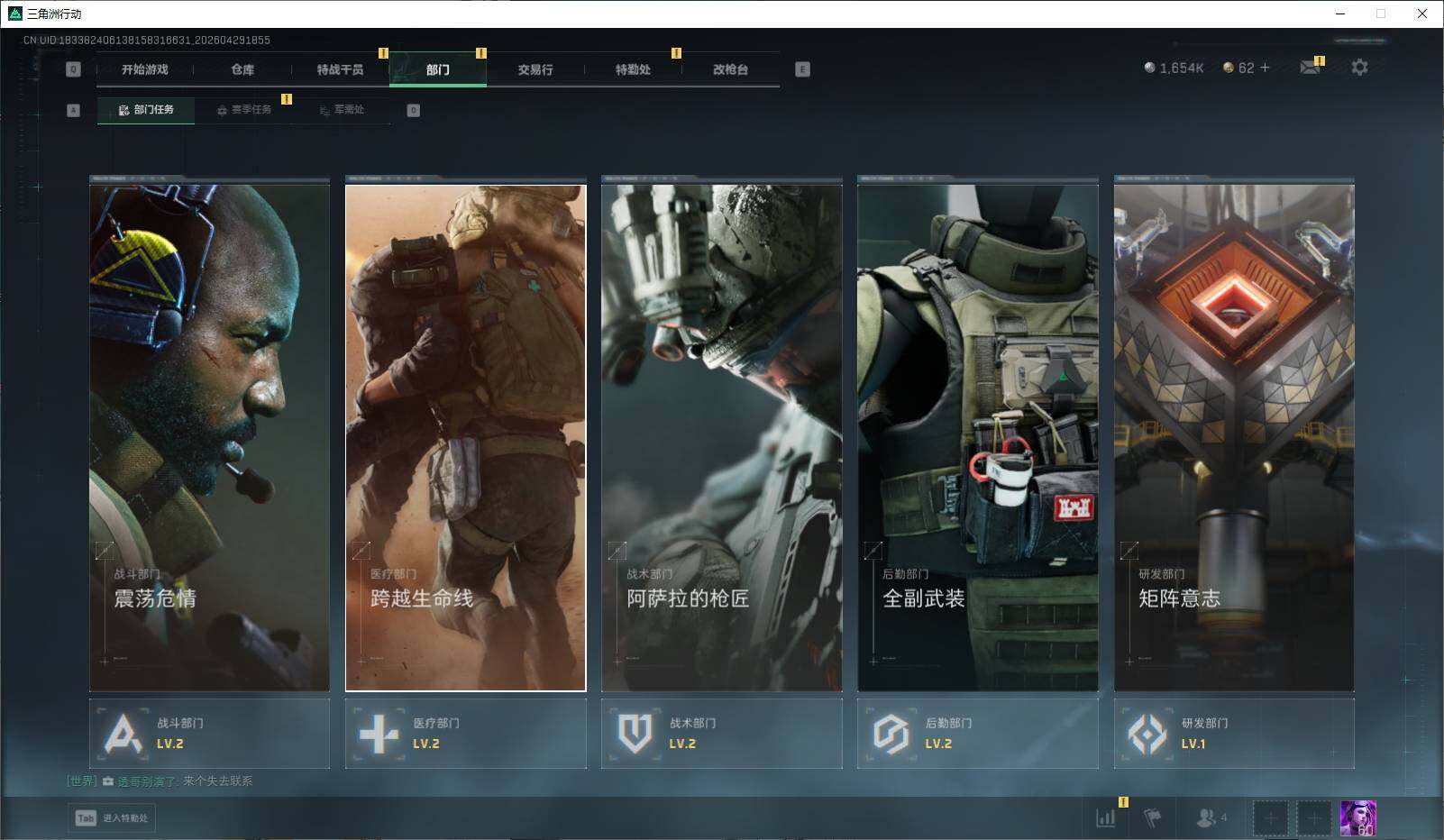Click the 战术部门 shield emblem icon
Screen dimensions: 1444x840
(635, 734)
